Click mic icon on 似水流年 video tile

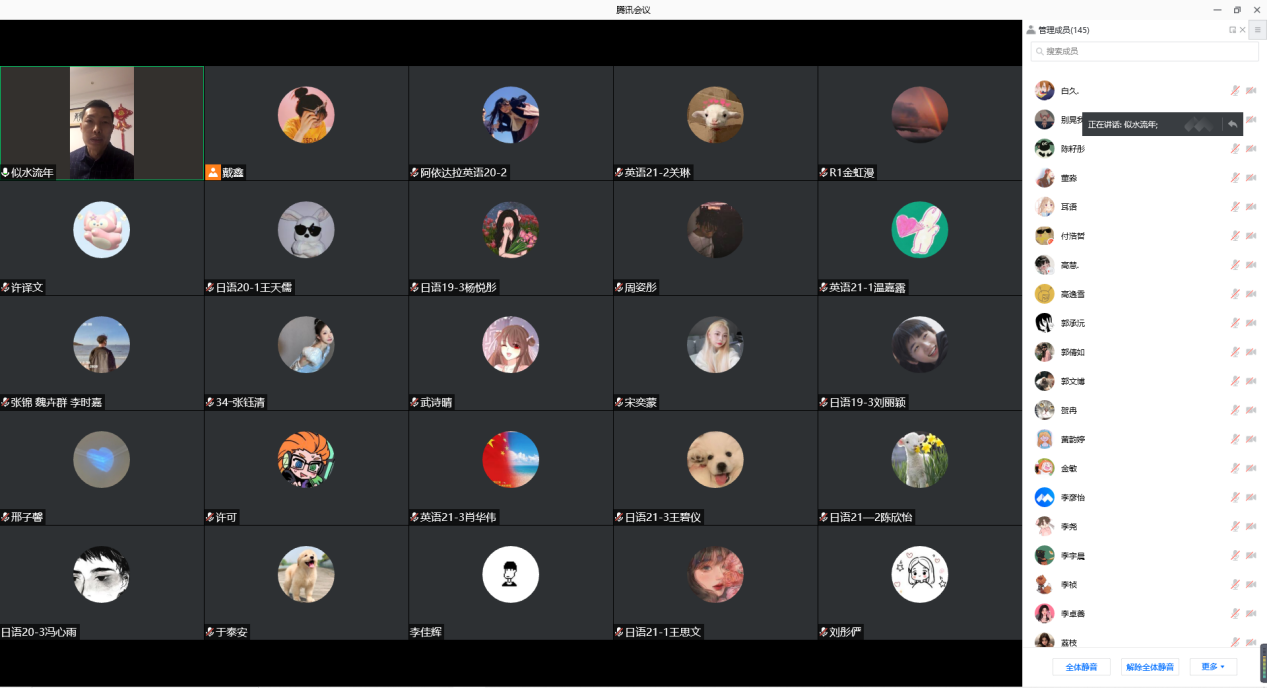pyautogui.click(x=6, y=173)
